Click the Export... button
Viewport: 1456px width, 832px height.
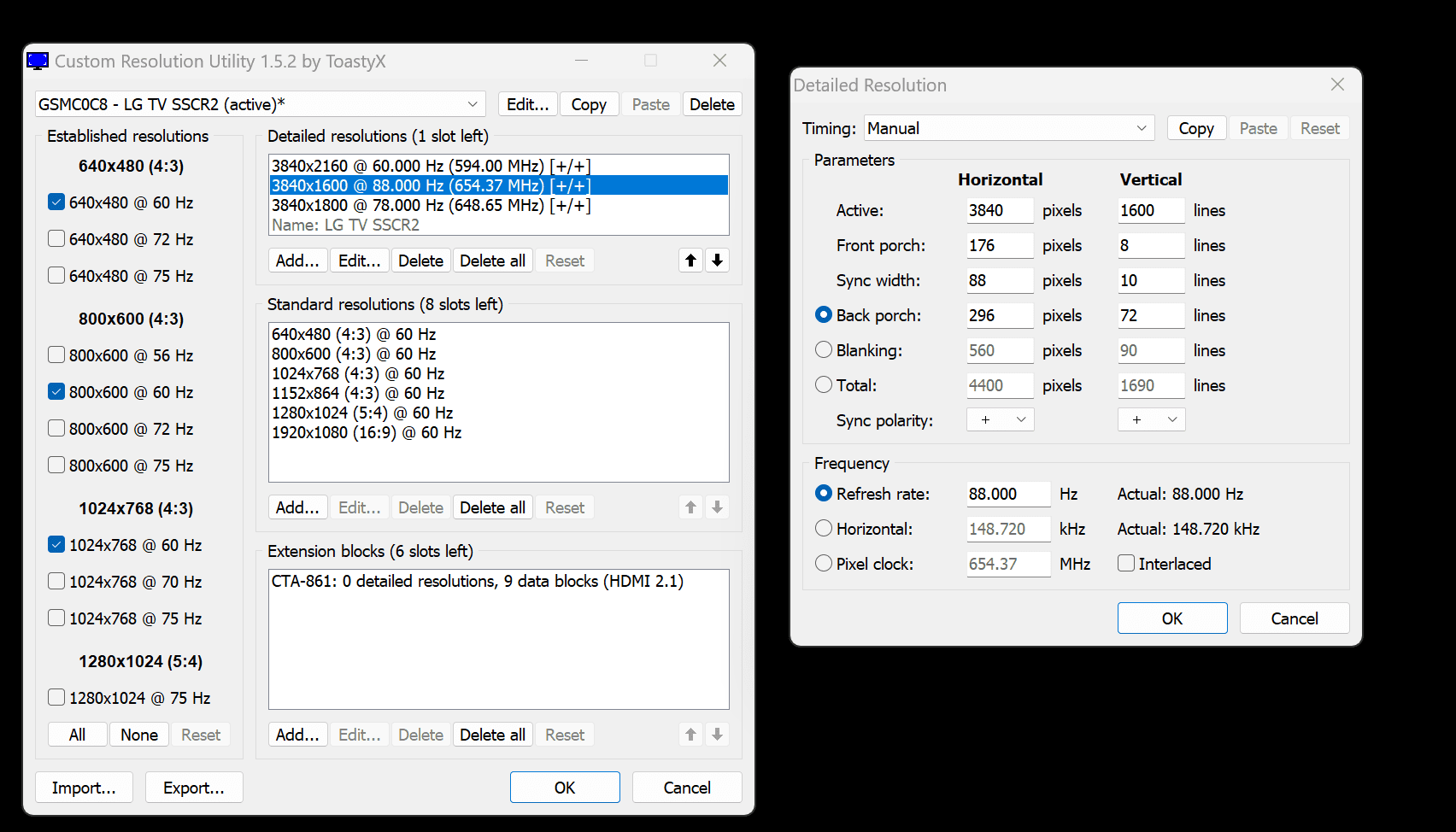(x=194, y=788)
